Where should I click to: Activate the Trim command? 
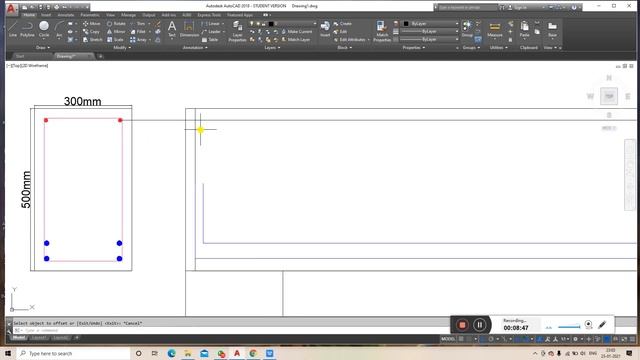pyautogui.click(x=138, y=24)
